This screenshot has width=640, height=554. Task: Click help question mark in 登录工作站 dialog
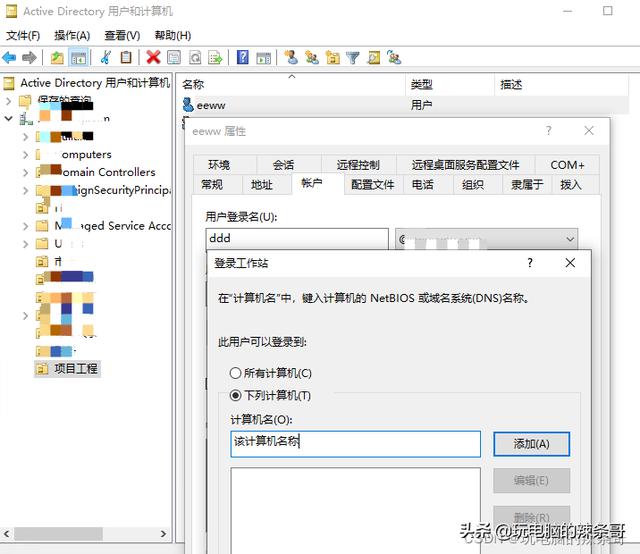click(530, 263)
